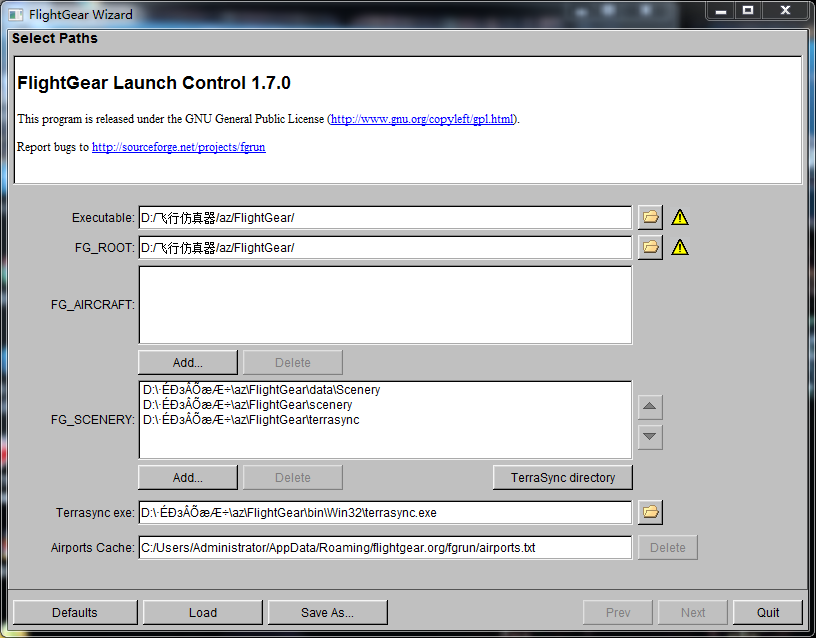The height and width of the screenshot is (638, 816).
Task: Advance with the Next button
Action: pos(693,613)
